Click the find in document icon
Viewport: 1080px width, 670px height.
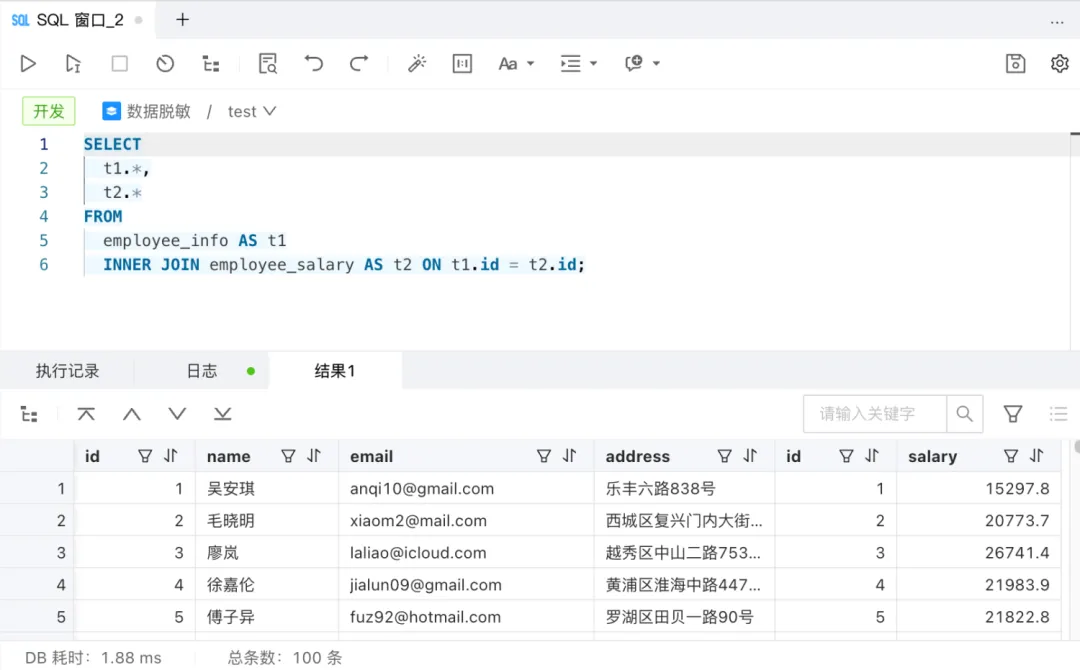tap(268, 63)
